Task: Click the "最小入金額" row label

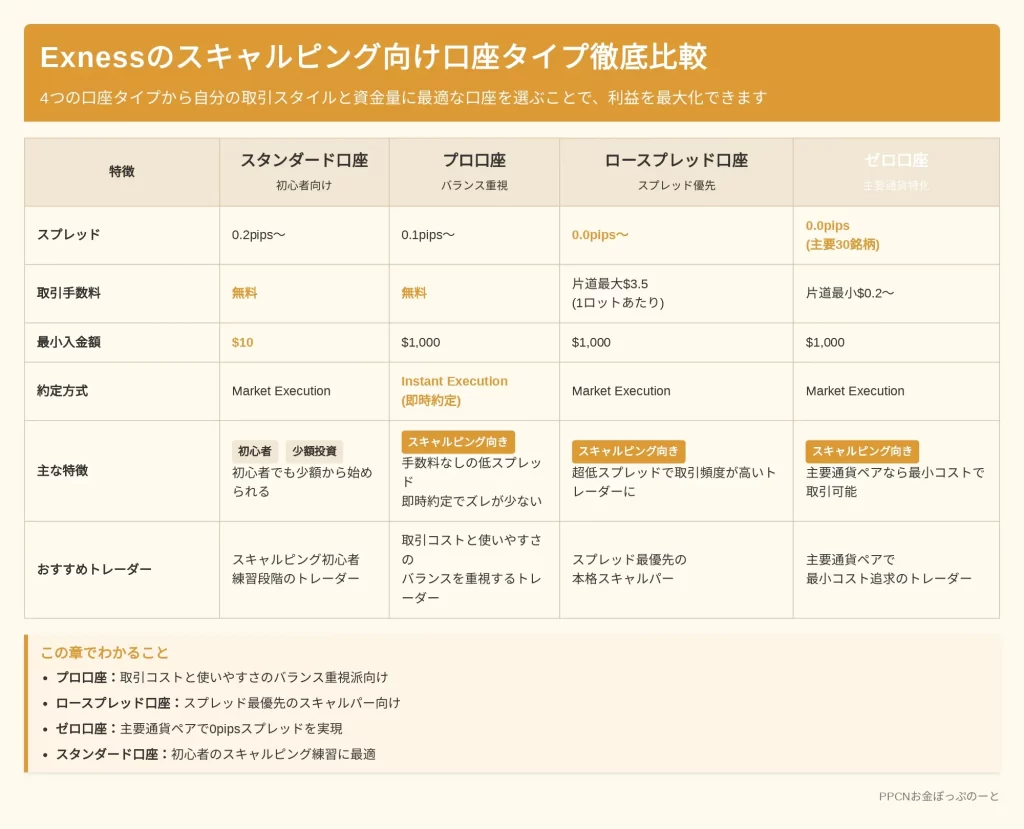Action: pyautogui.click(x=69, y=342)
